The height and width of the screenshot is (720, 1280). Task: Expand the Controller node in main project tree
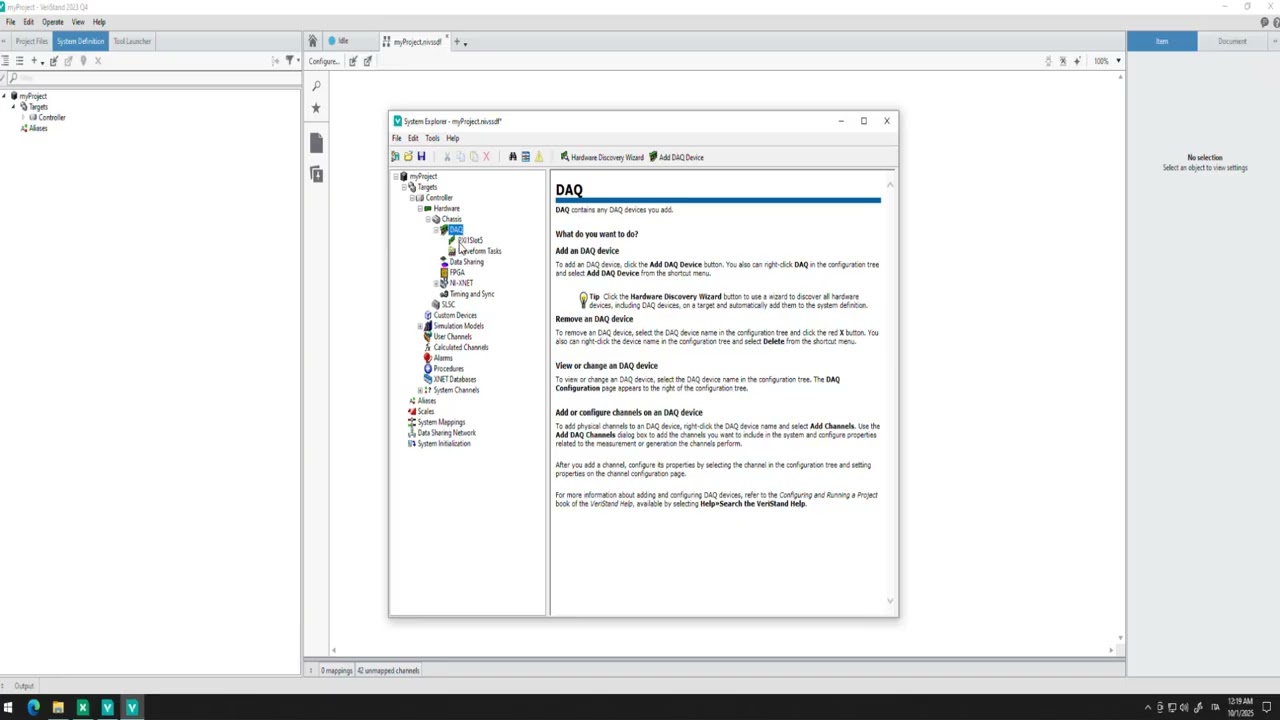[23, 117]
